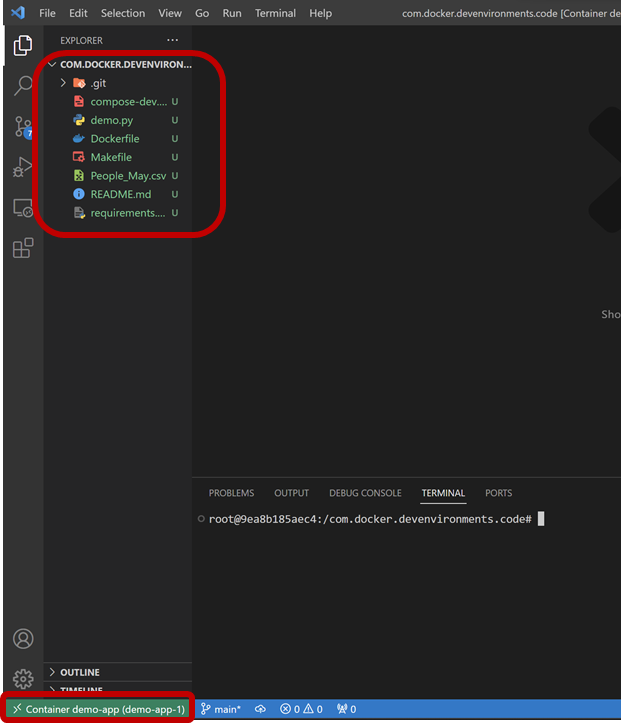Expand the OUTLINE section
This screenshot has width=621, height=723.
tap(118, 672)
